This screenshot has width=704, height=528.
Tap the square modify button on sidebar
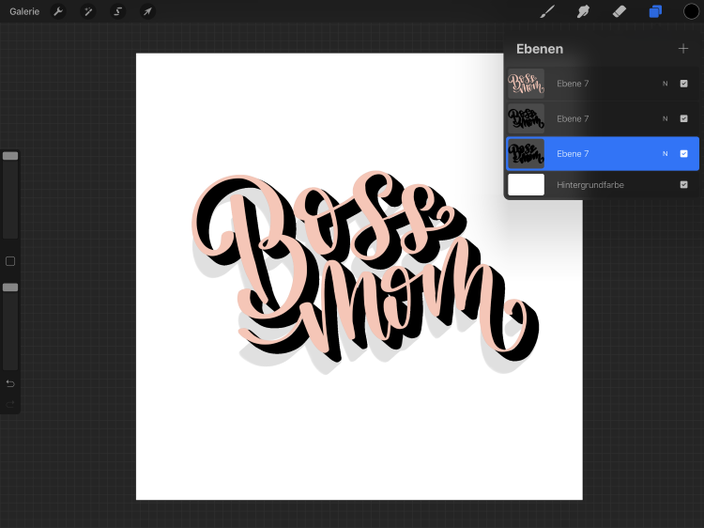(10, 261)
